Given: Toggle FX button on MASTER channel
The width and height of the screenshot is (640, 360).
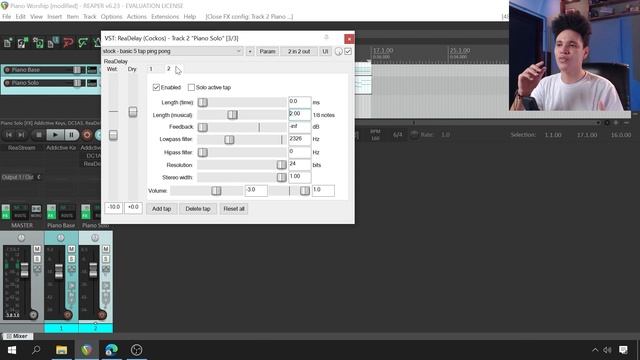Looking at the screenshot, I should 6,212.
